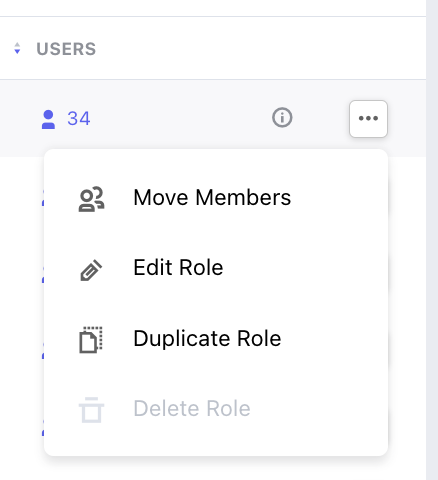Click the purple person icon beside 34
The image size is (438, 480).
[x=48, y=119]
